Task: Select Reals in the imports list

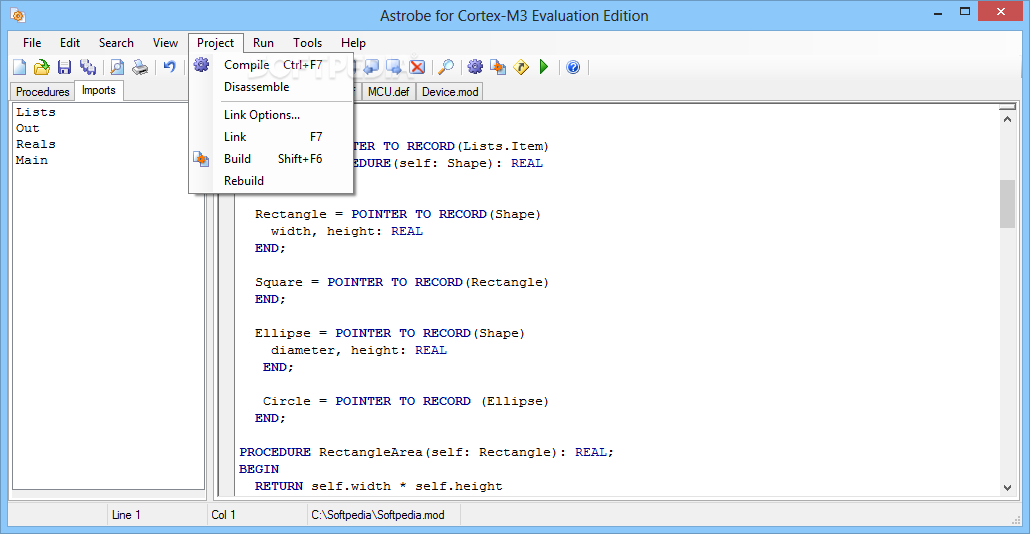Action: click(35, 144)
